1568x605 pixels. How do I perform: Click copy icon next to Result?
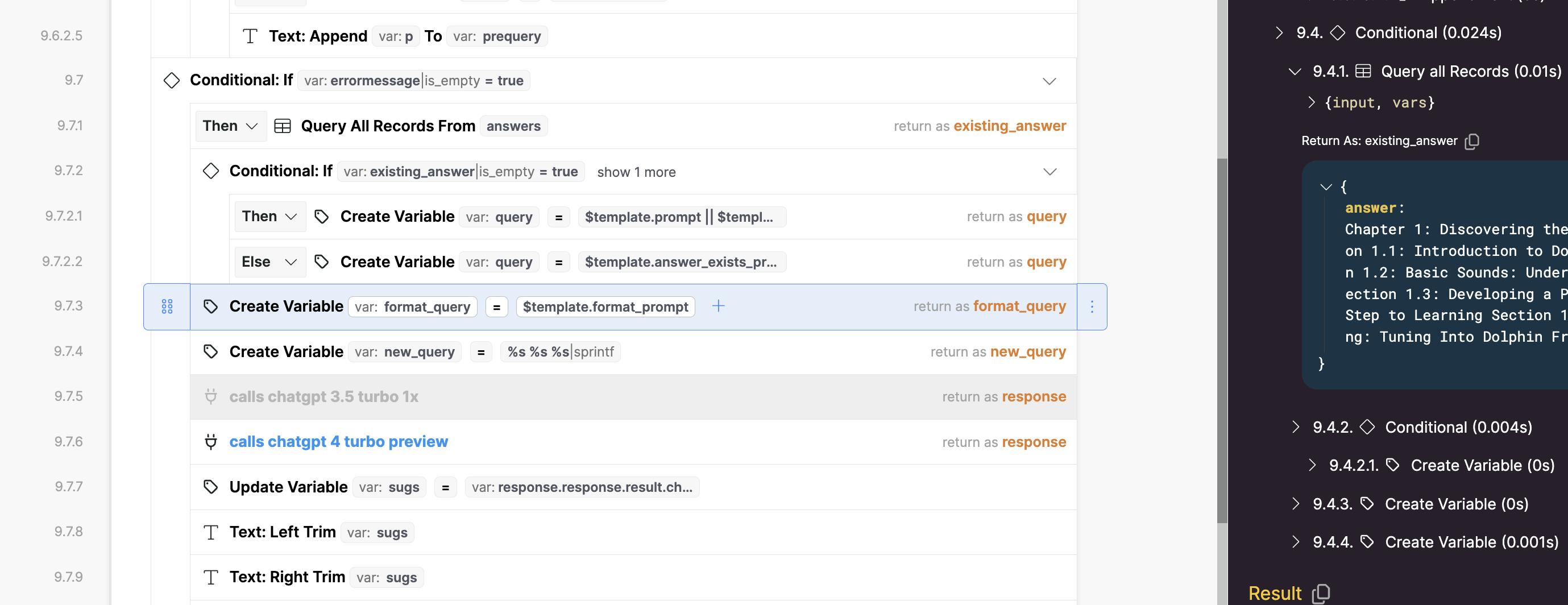1321,593
